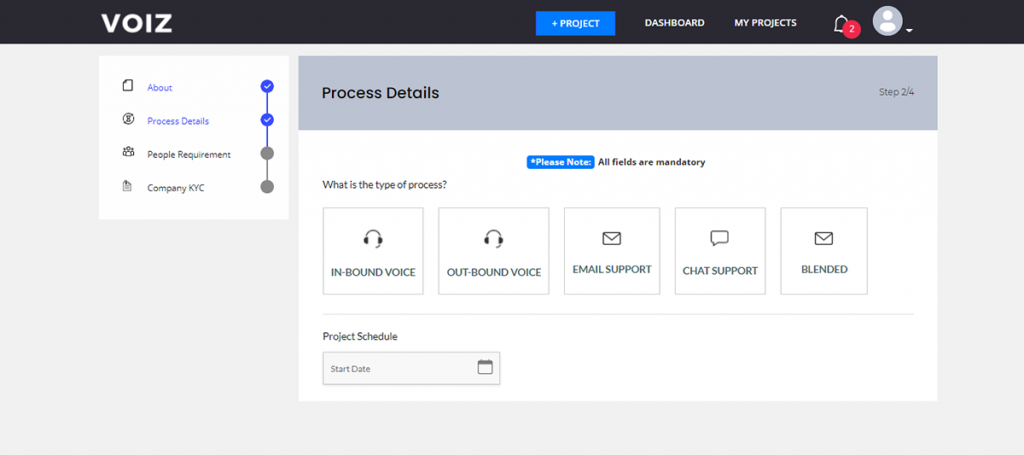Screen dimensions: 1024x455
Task: Click the + PROJECT button
Action: [x=575, y=24]
